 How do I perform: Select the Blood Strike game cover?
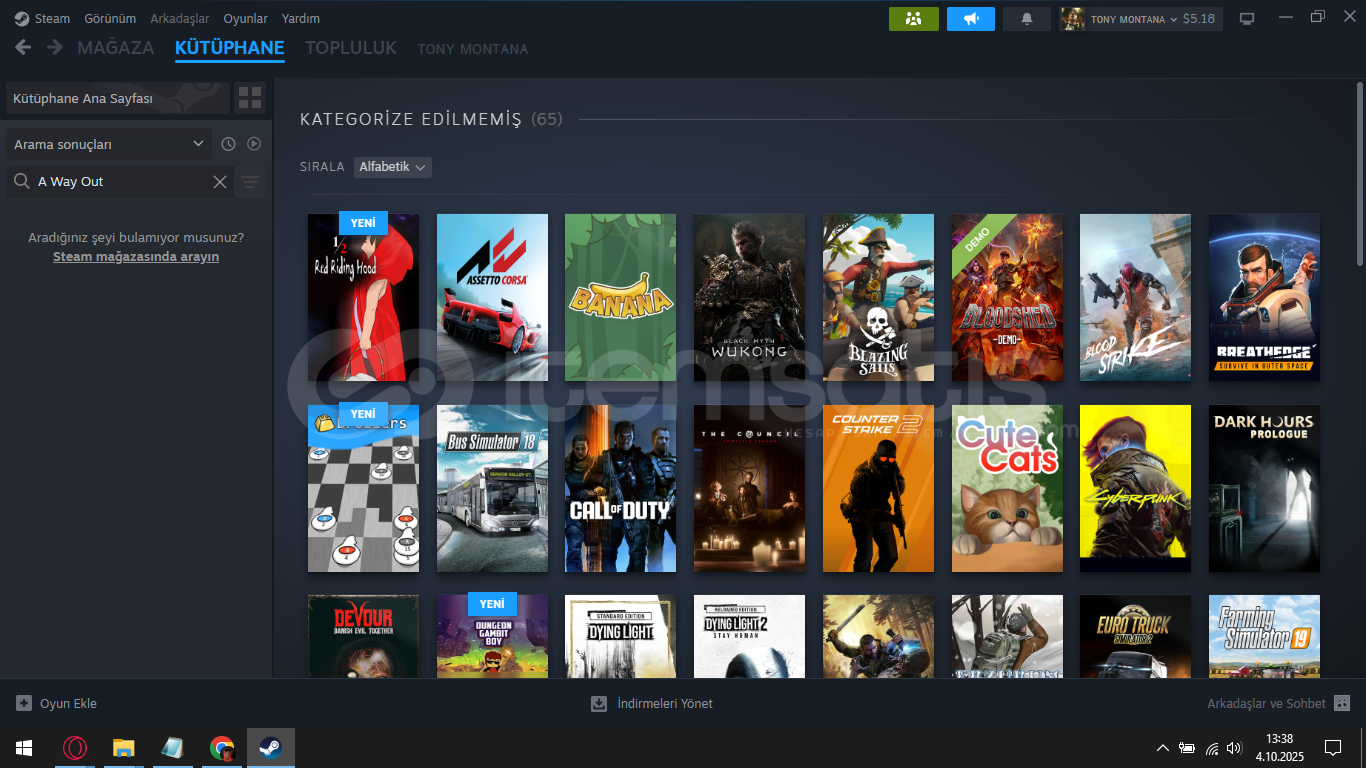tap(1136, 297)
